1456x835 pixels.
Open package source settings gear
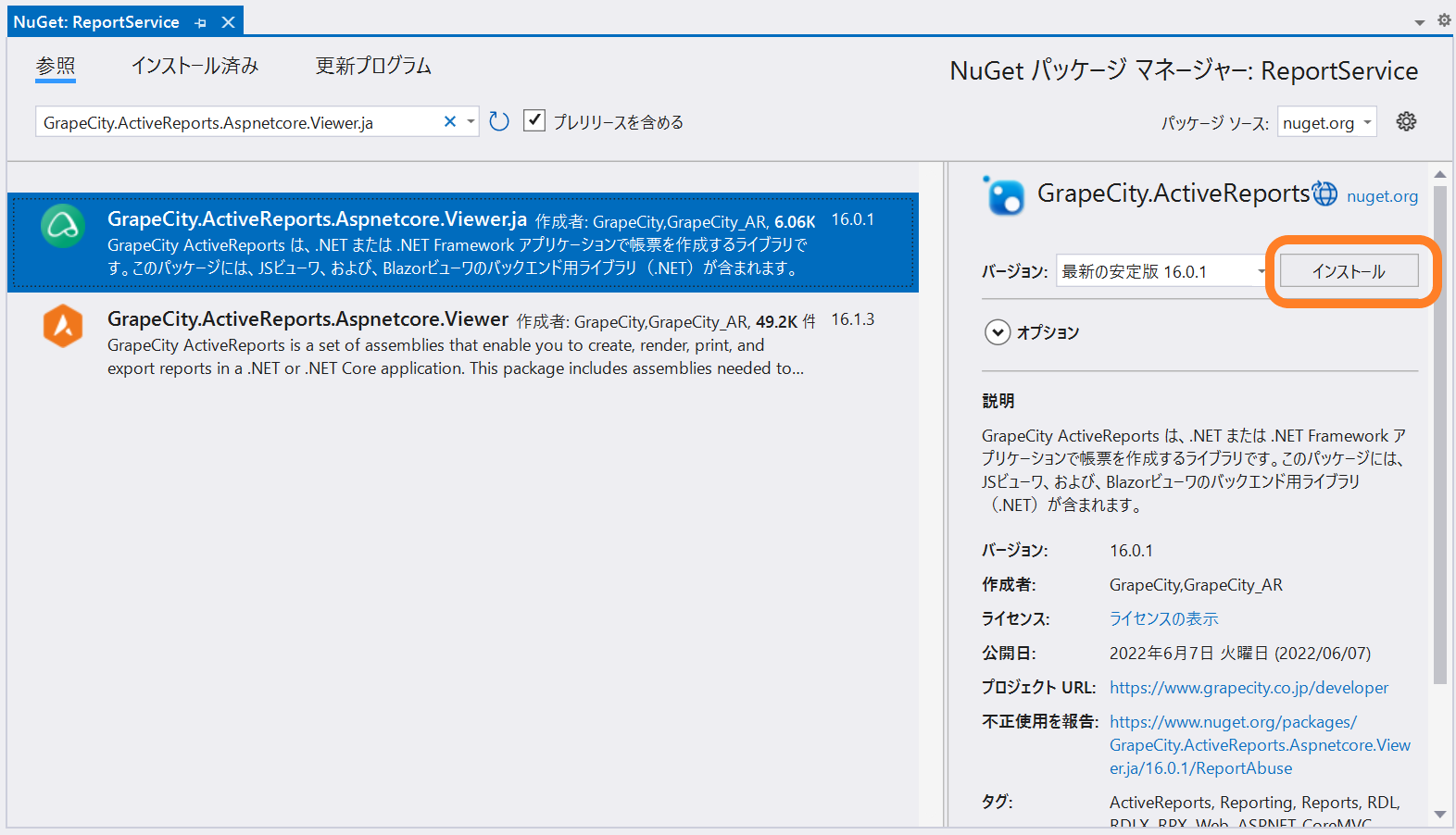[x=1406, y=121]
